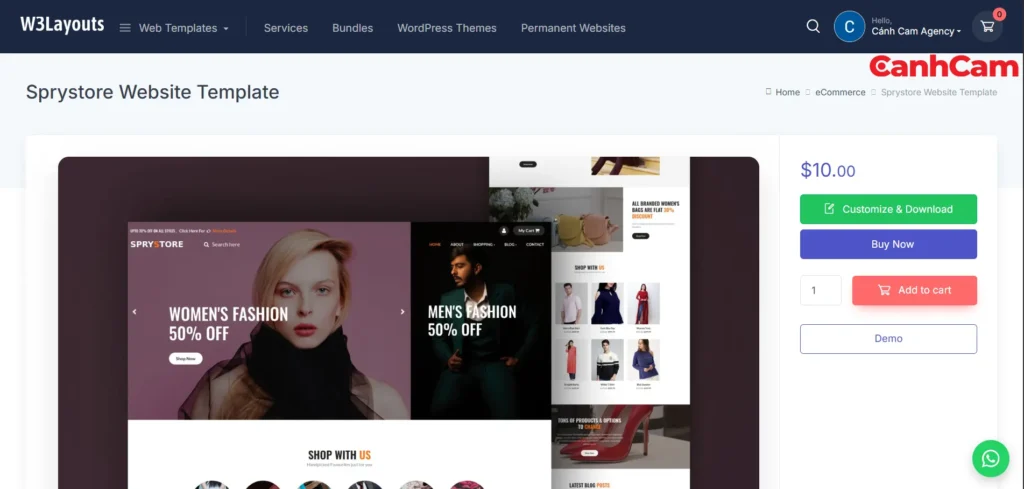Screen dimensions: 1024x489
Task: Open the Demo button
Action: (888, 339)
